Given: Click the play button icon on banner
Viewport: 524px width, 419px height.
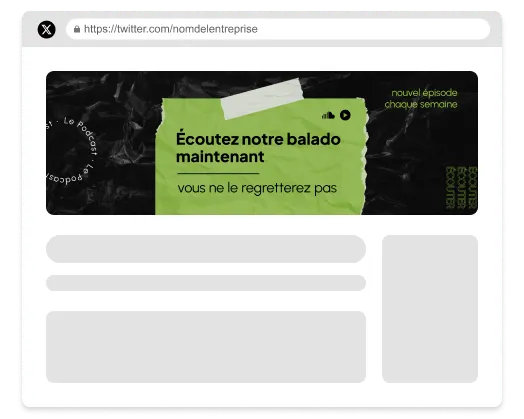Looking at the screenshot, I should click(345, 115).
